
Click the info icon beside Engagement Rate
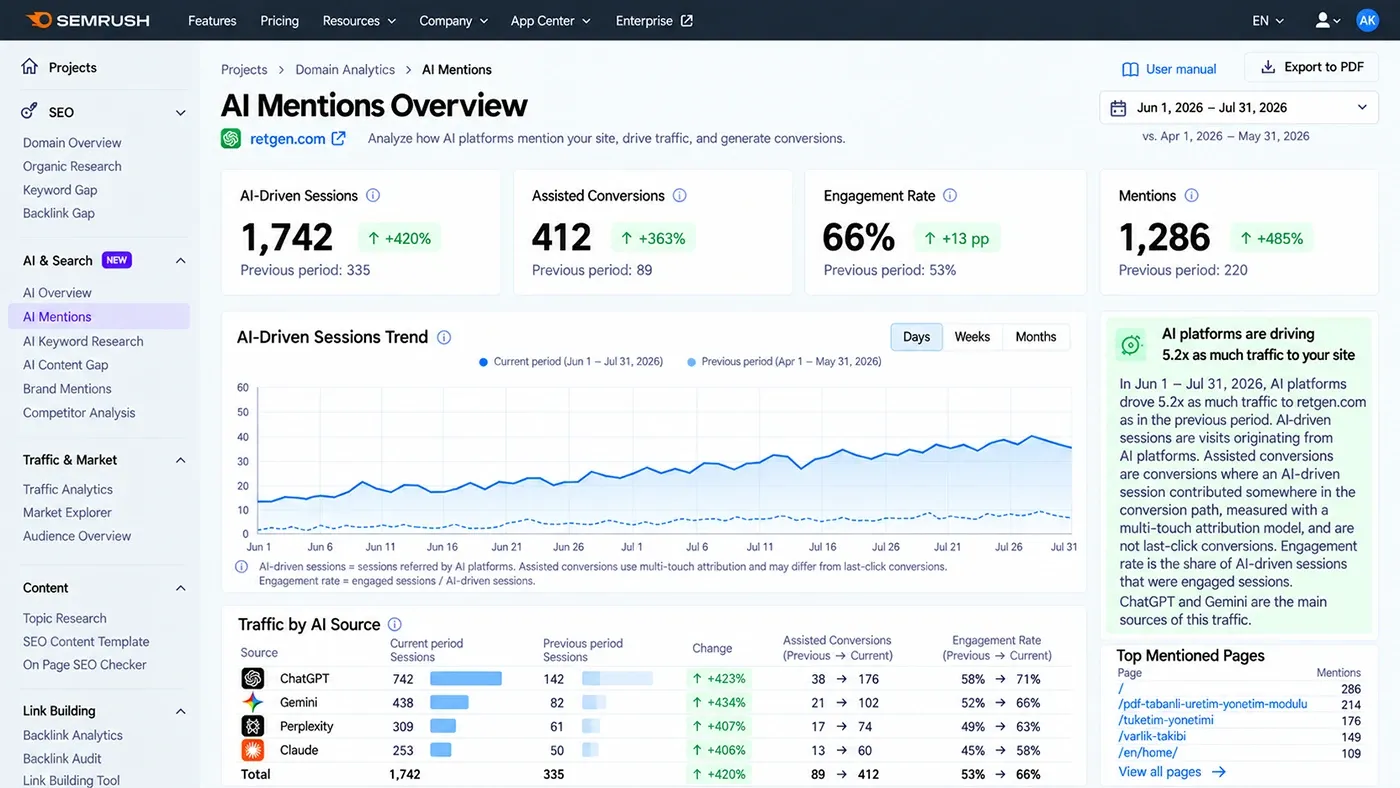coord(950,196)
